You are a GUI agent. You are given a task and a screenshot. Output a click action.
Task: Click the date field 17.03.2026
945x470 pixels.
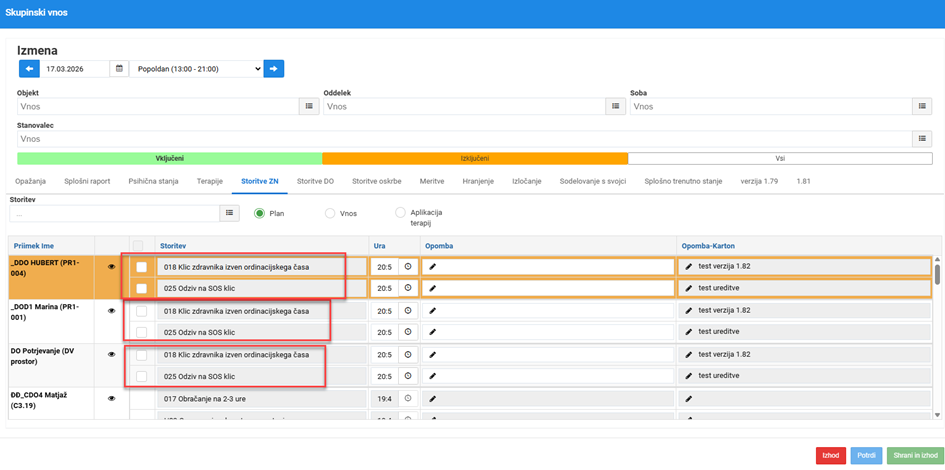(75, 69)
